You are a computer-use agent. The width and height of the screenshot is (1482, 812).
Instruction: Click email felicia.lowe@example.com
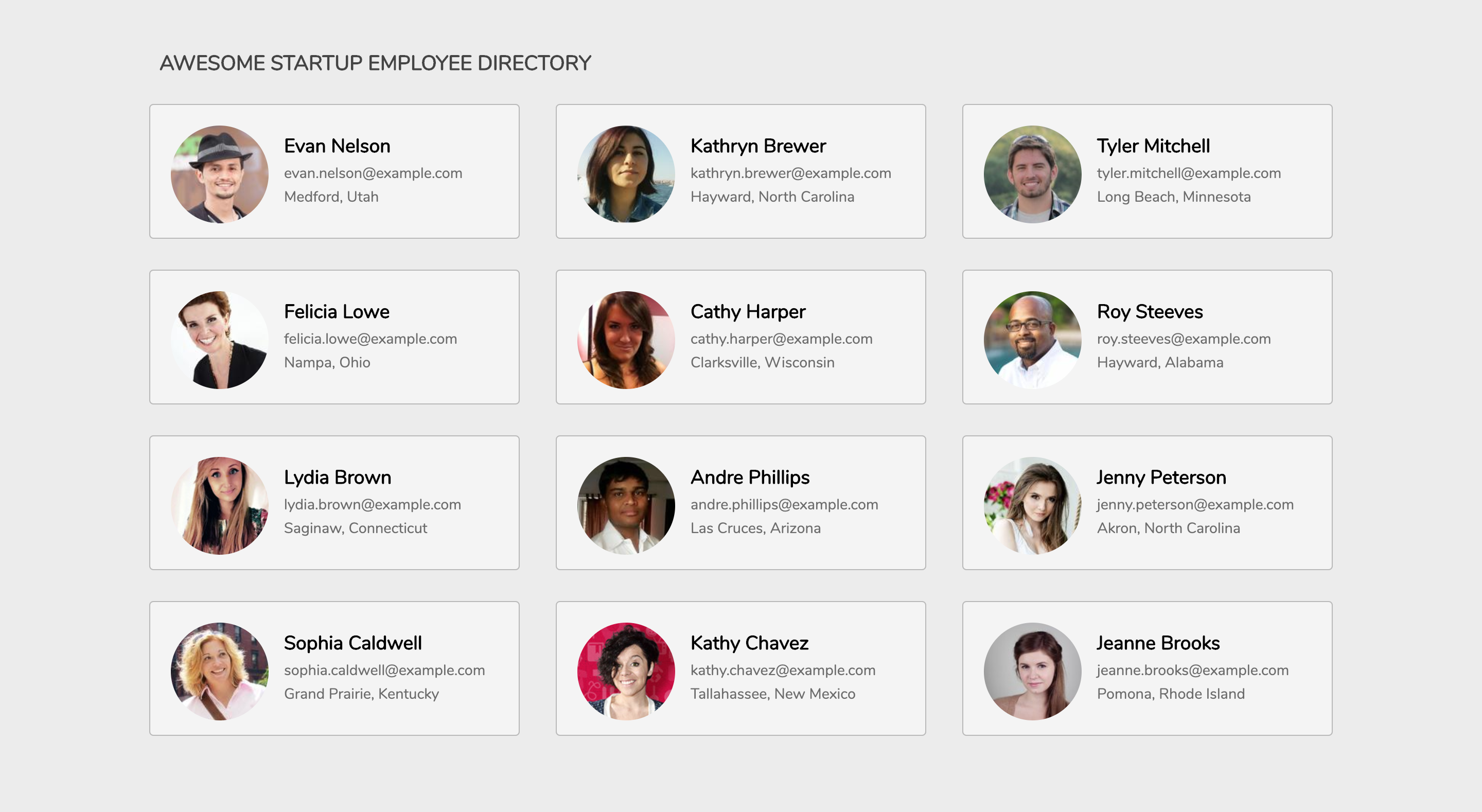(370, 339)
